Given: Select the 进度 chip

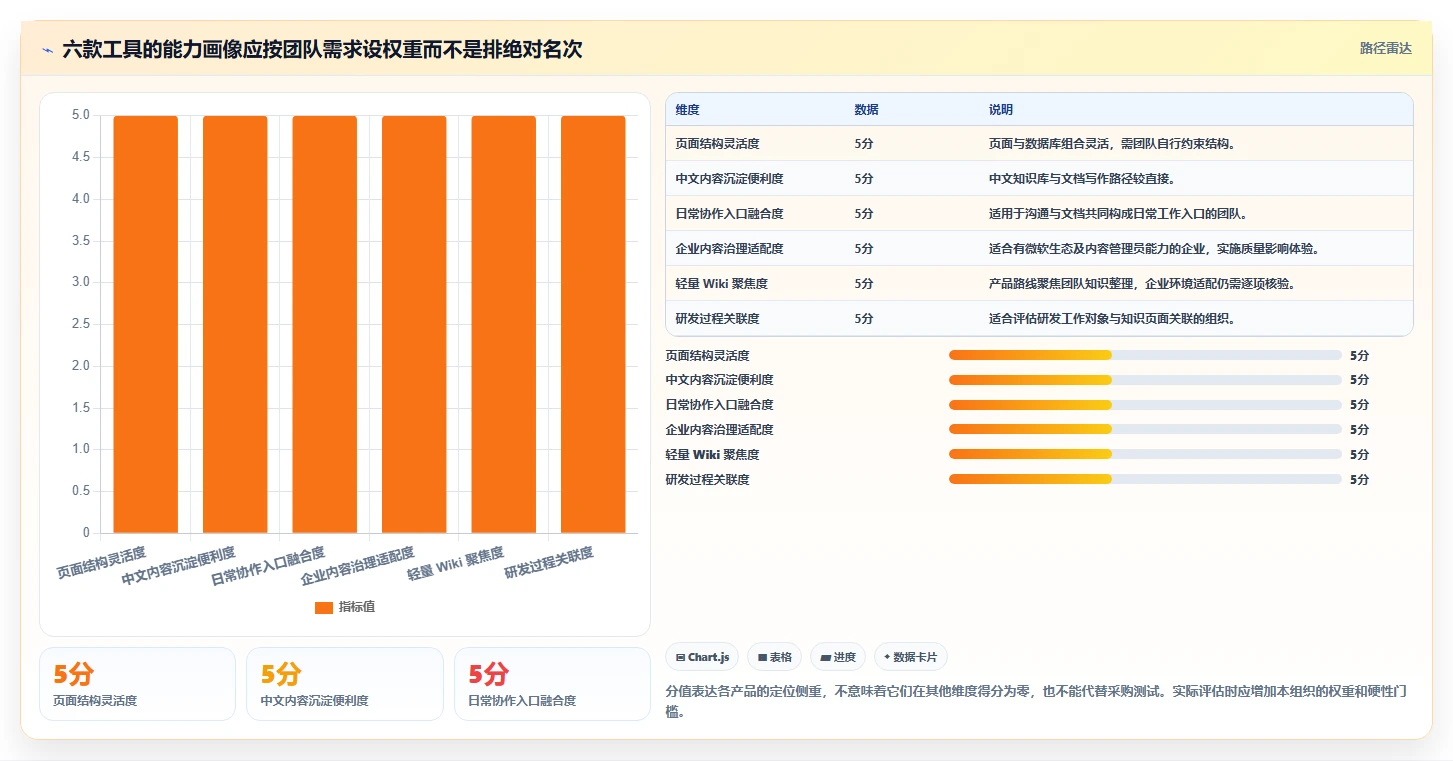Looking at the screenshot, I should 838,657.
